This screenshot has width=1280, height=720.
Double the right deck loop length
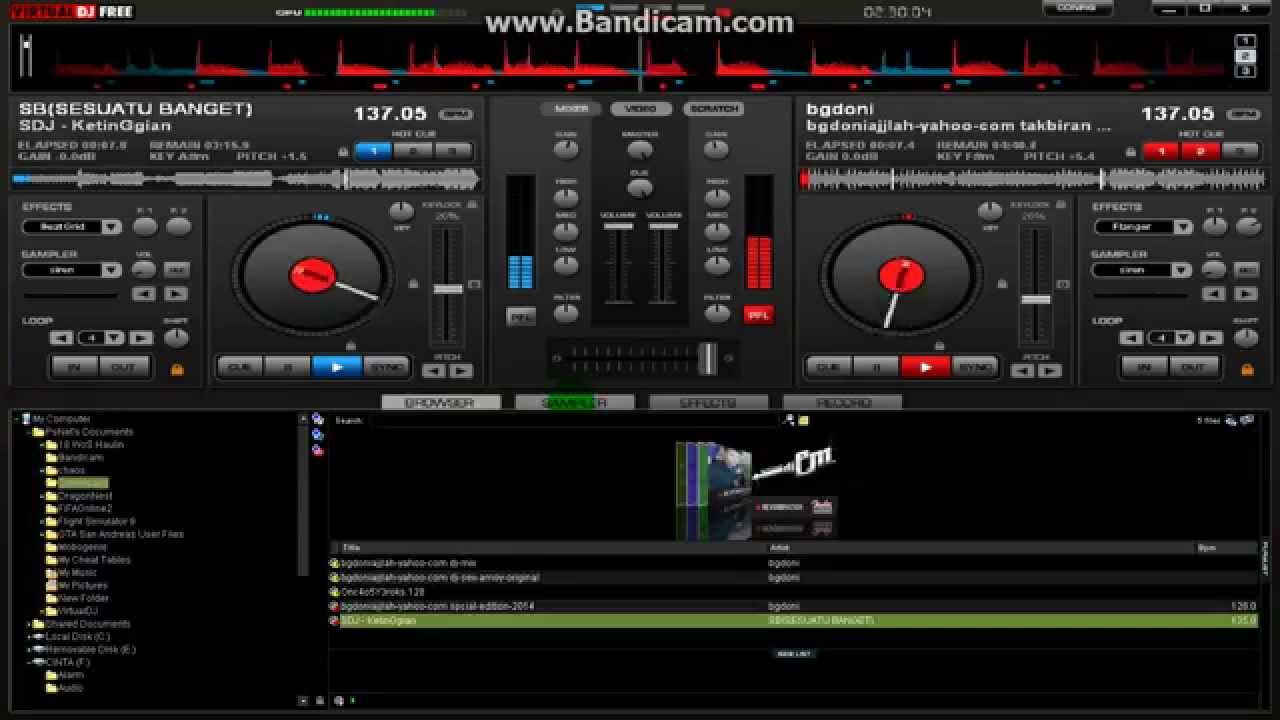tap(1210, 338)
